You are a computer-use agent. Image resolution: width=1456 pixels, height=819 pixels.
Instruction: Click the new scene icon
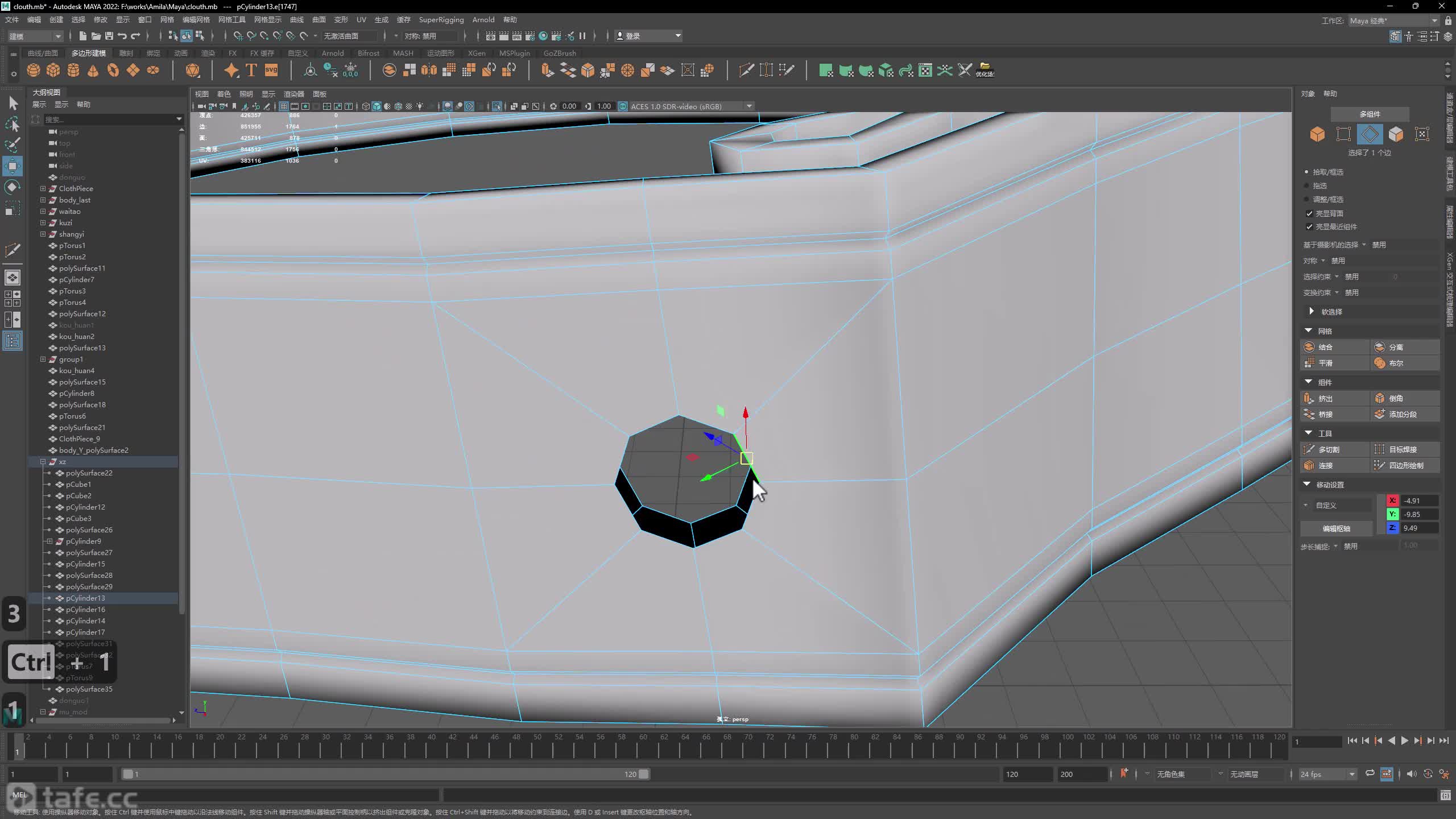tap(83, 36)
